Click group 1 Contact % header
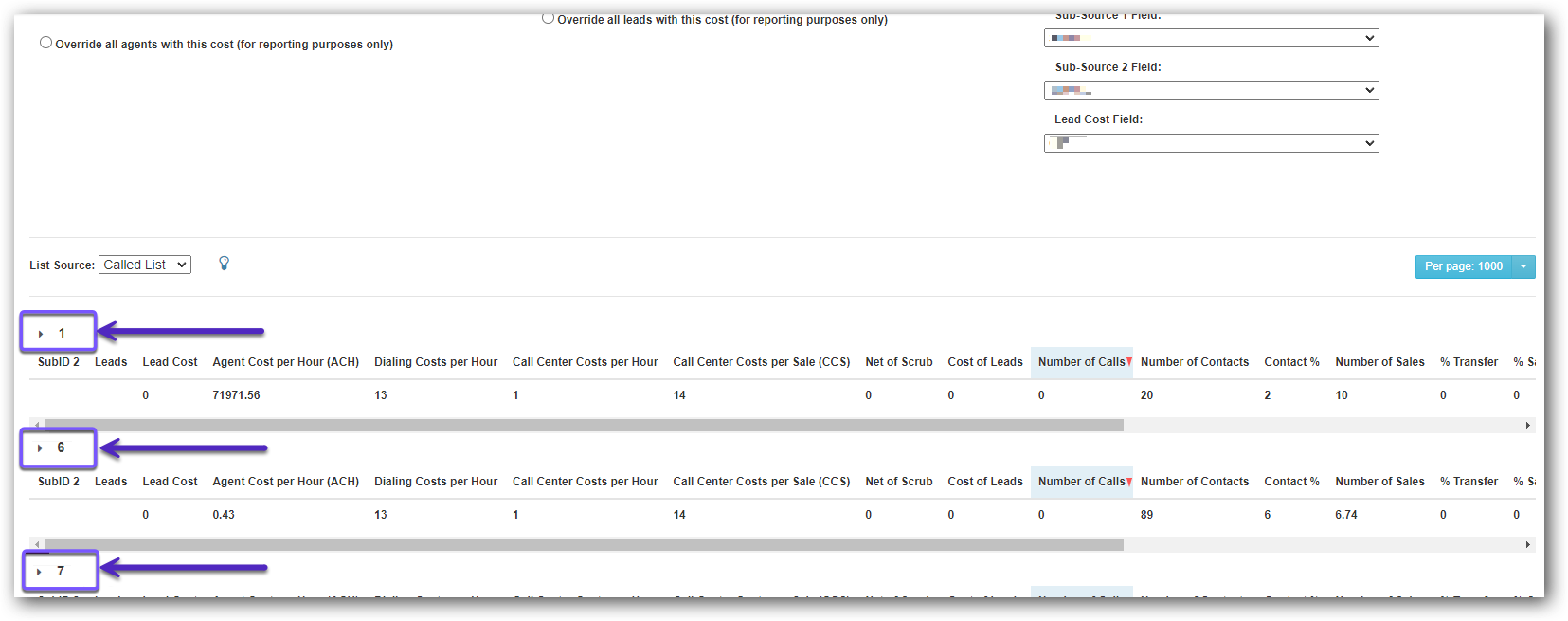 pyautogui.click(x=1291, y=362)
